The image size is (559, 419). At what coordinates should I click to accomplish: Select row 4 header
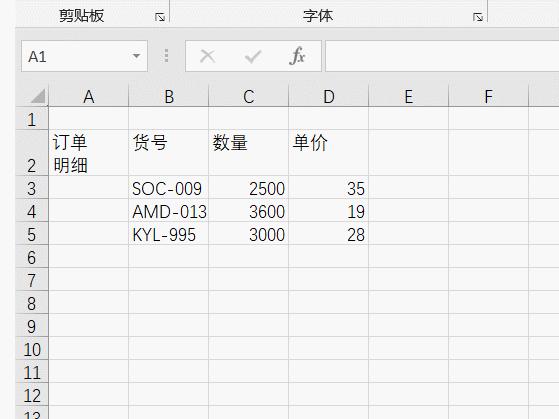[32, 210]
